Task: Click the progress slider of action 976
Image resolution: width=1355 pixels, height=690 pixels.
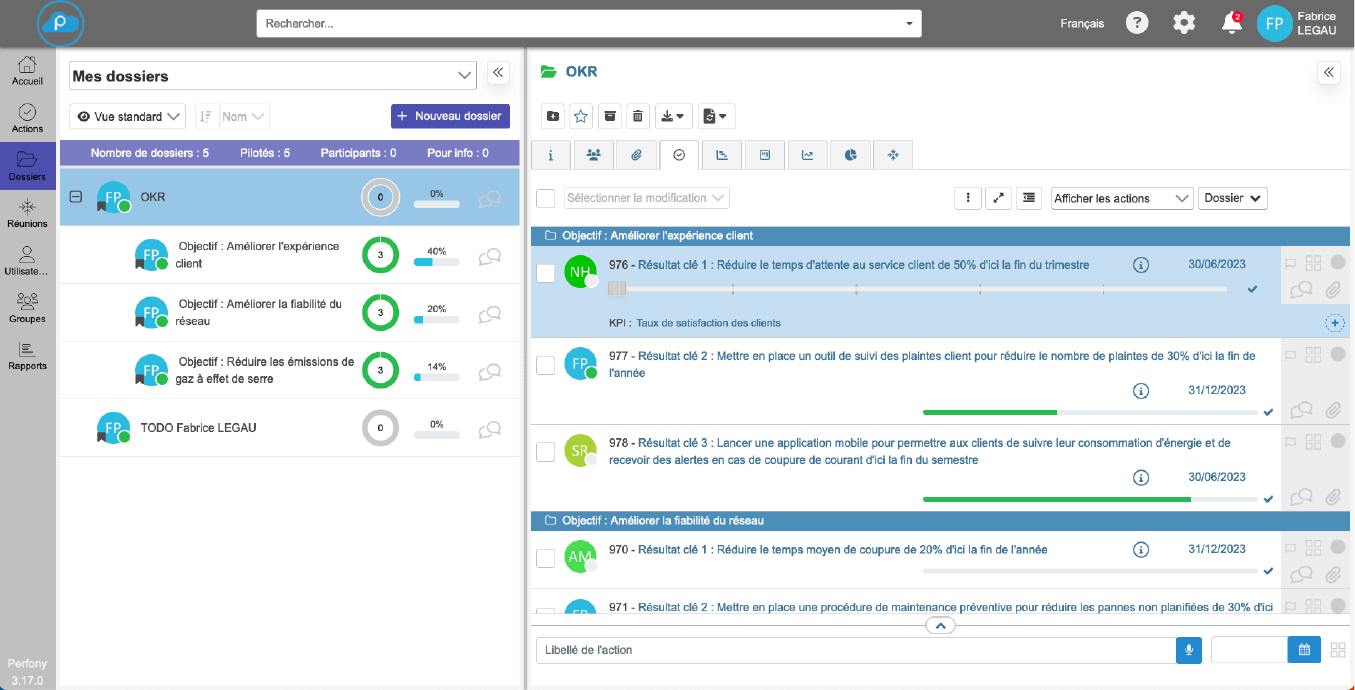Action: point(922,289)
